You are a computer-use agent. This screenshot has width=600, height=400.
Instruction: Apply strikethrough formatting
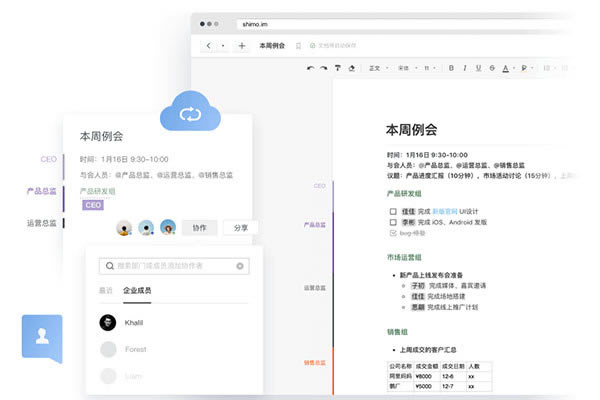pos(492,68)
